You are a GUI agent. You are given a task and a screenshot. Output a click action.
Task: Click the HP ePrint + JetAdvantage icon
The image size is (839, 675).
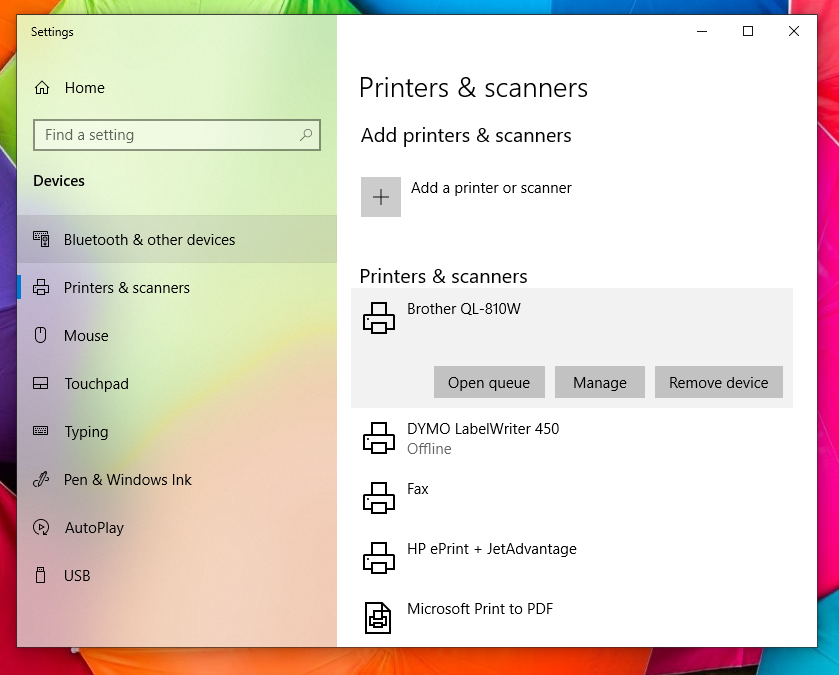tap(379, 558)
